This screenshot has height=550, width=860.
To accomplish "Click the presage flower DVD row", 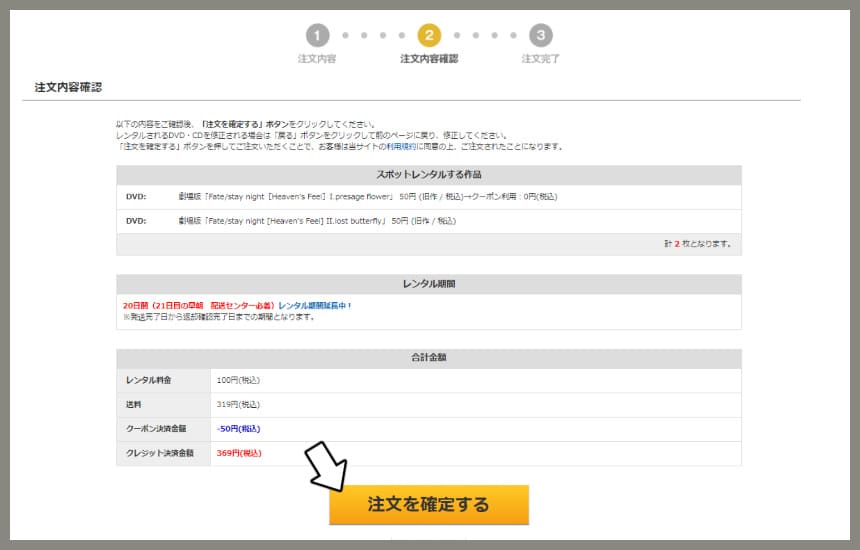I will [429, 197].
